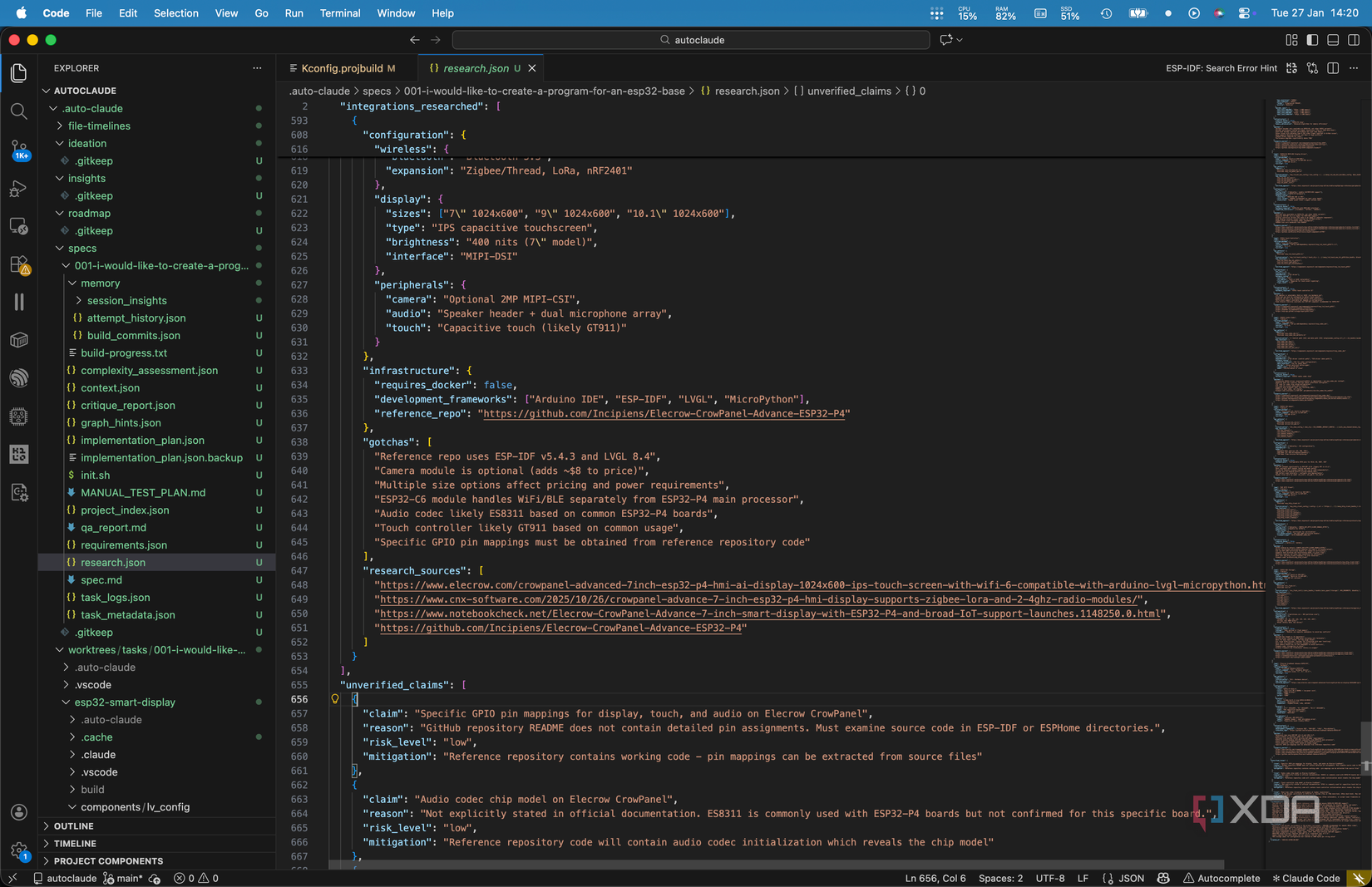This screenshot has height=887, width=1372.
Task: Open the Extensions view
Action: coord(18,264)
